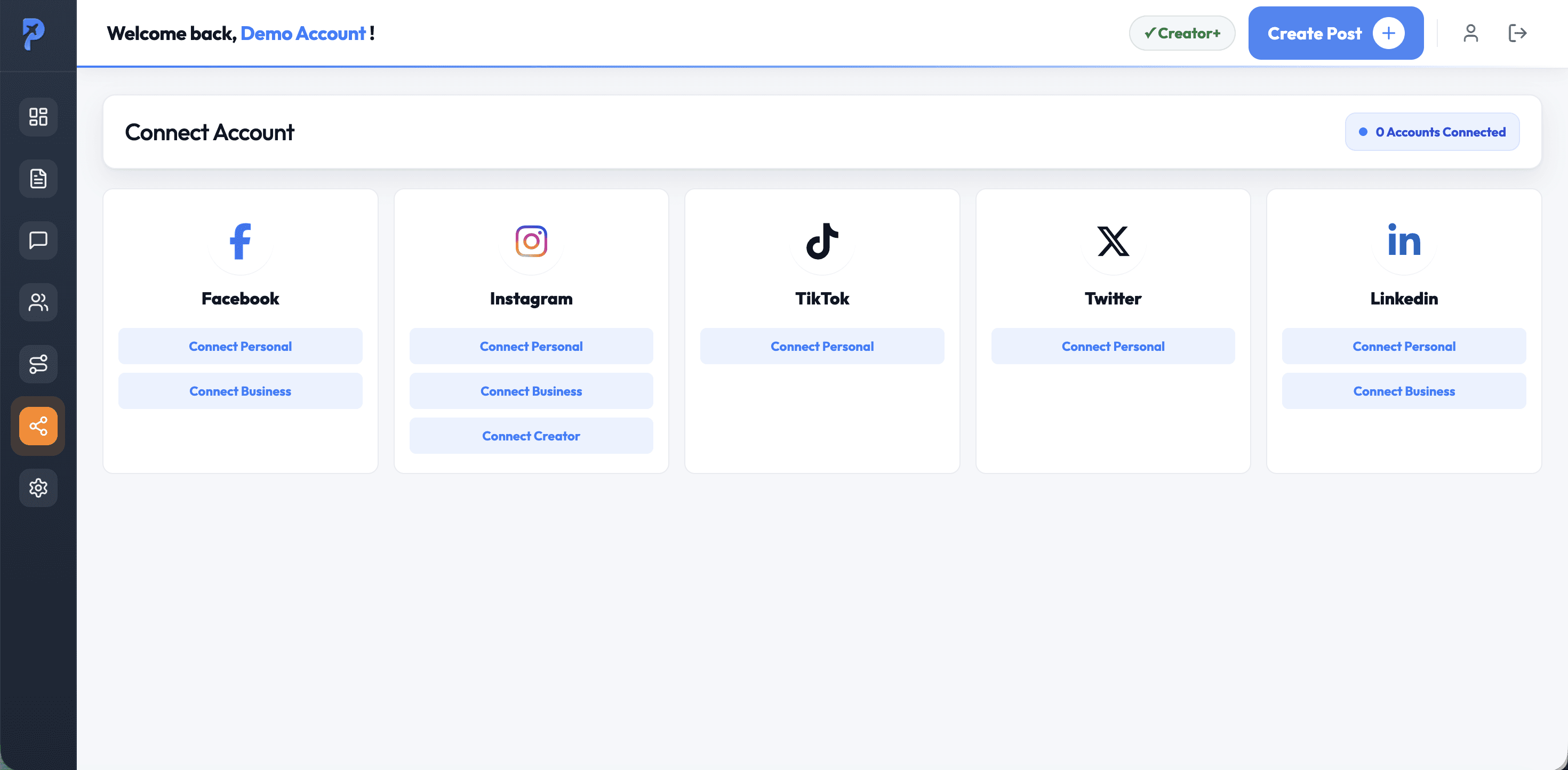Open the posts document icon in sidebar
Image resolution: width=1568 pixels, height=770 pixels.
(38, 179)
